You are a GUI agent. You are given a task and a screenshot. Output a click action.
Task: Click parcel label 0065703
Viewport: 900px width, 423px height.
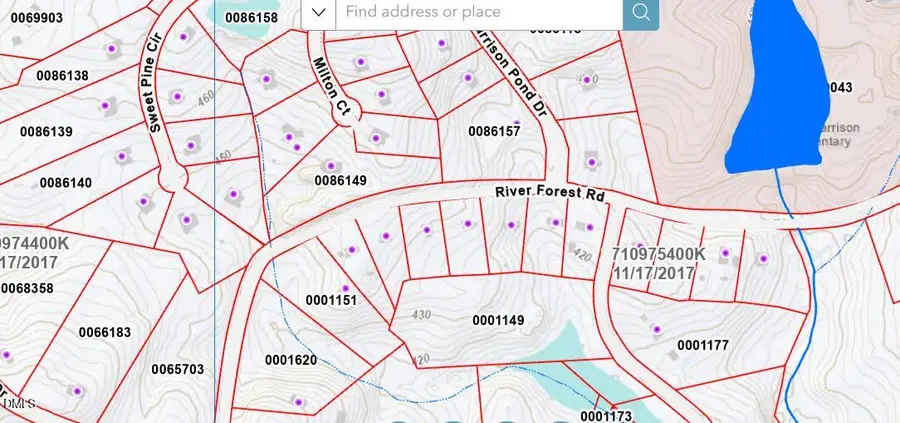click(178, 369)
